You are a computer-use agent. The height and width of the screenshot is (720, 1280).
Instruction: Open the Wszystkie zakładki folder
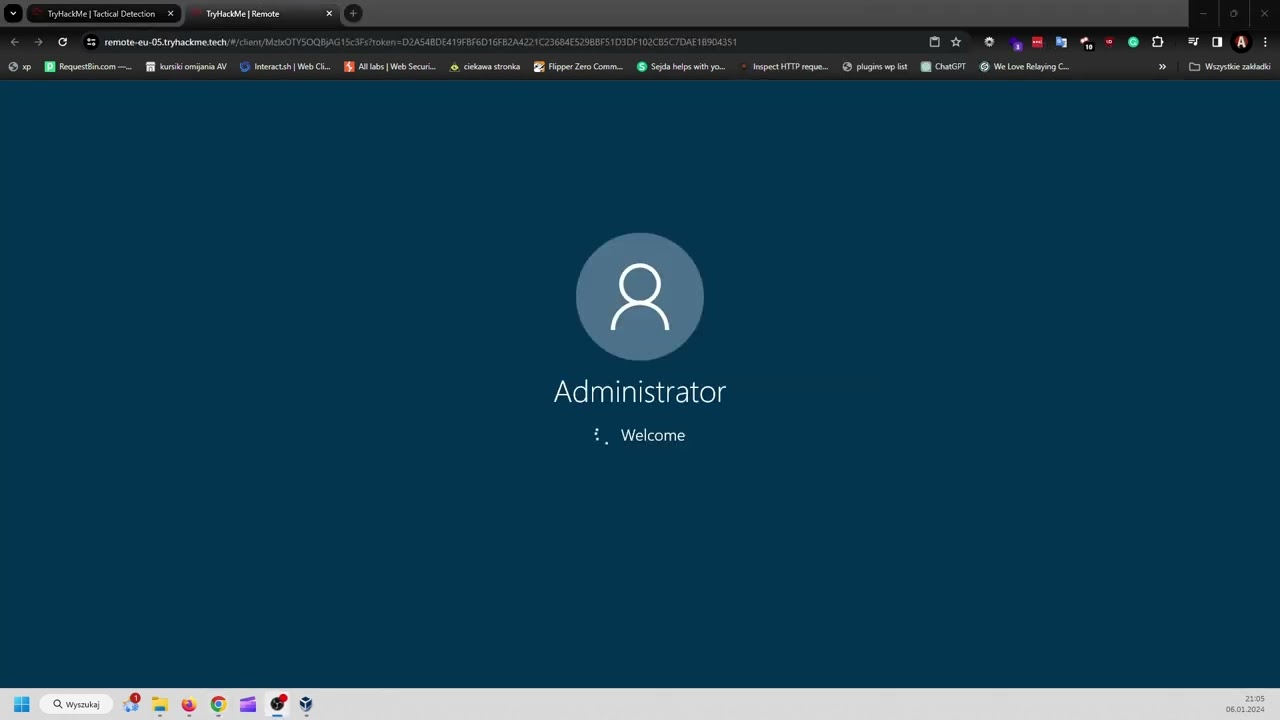coord(1229,67)
